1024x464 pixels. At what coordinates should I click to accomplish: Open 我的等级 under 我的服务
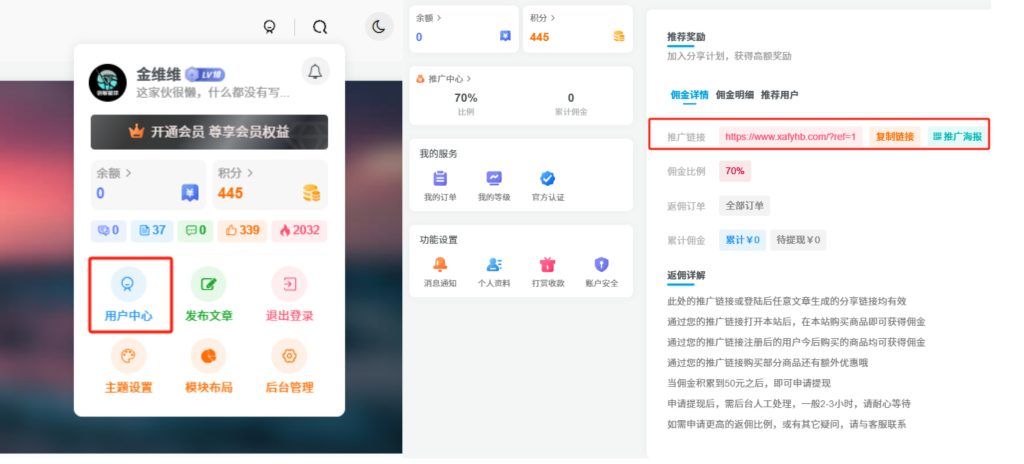click(494, 186)
